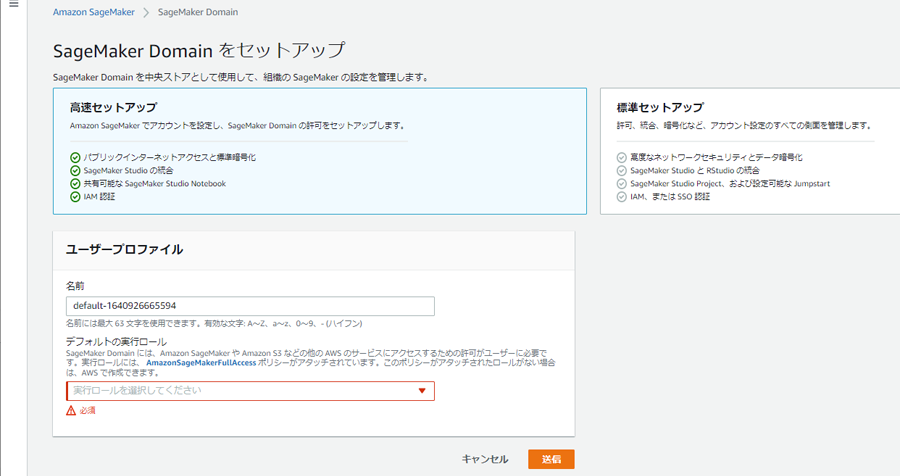Go to Amazon SageMaker breadcrumb link
Viewport: 900px width, 476px height.
tap(94, 12)
